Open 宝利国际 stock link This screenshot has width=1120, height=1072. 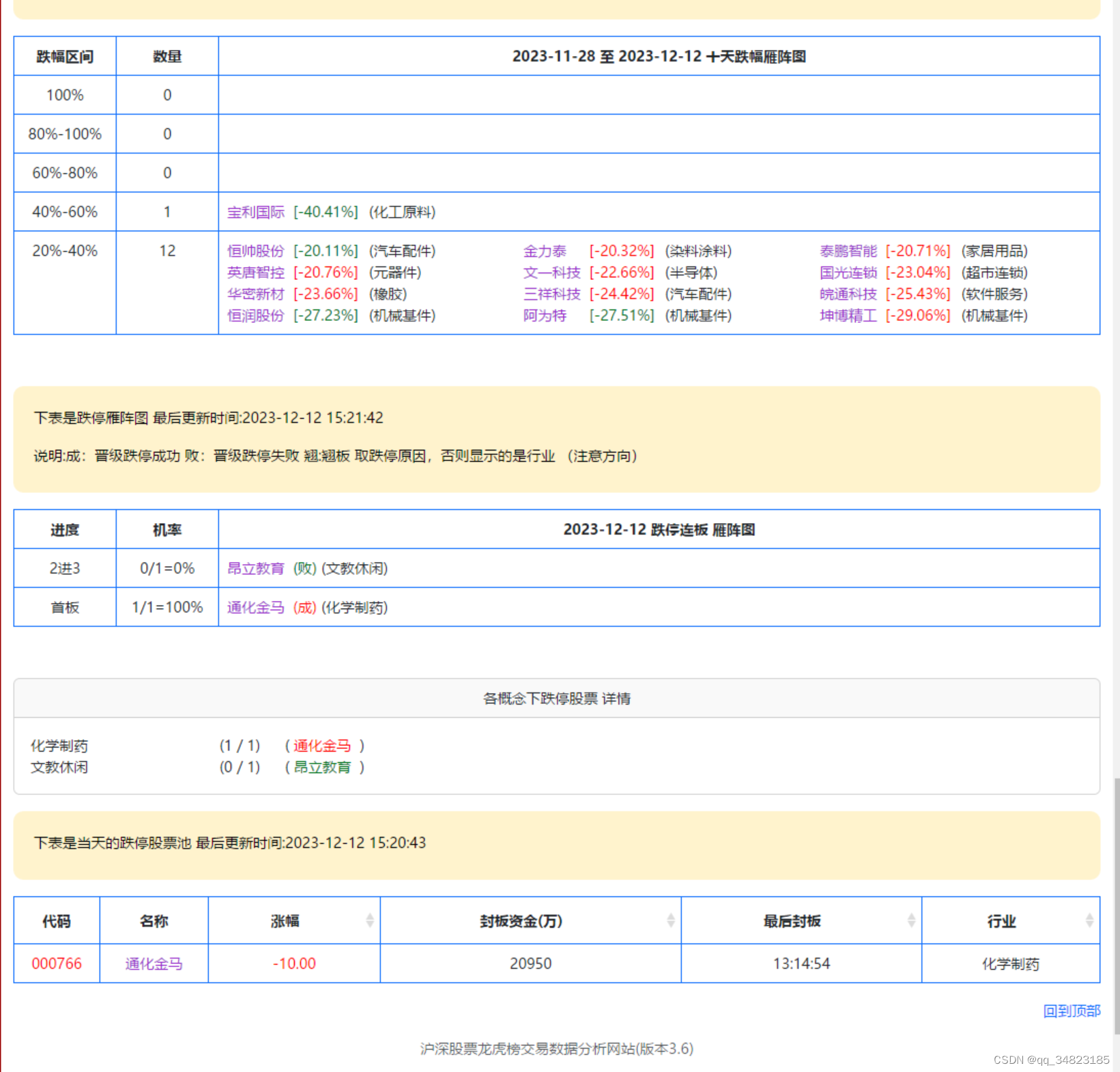point(255,212)
